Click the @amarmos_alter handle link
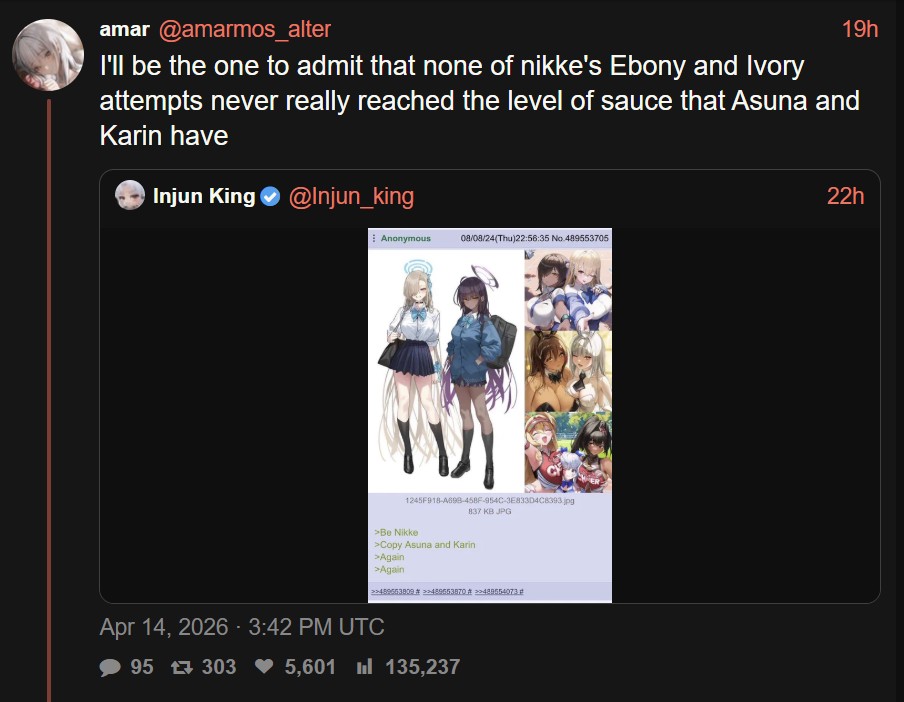Screen dimensions: 904x702 [x=244, y=29]
